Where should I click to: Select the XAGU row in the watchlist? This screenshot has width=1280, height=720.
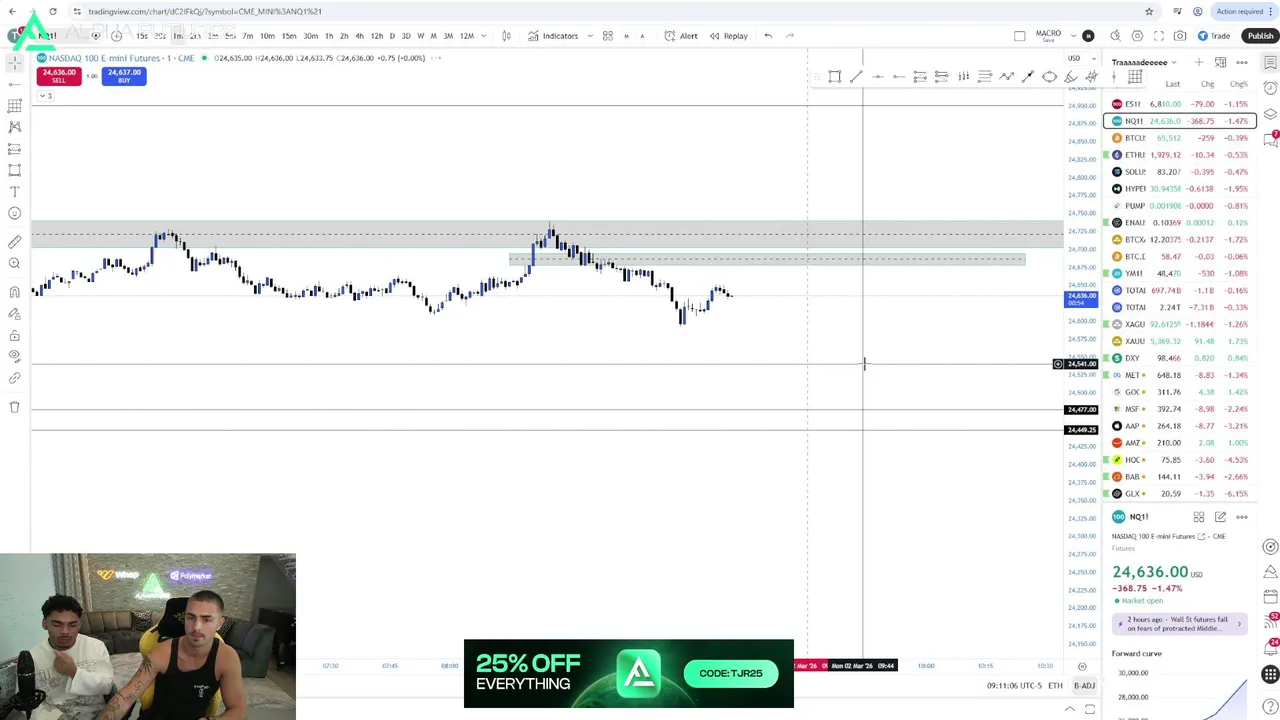point(1180,324)
